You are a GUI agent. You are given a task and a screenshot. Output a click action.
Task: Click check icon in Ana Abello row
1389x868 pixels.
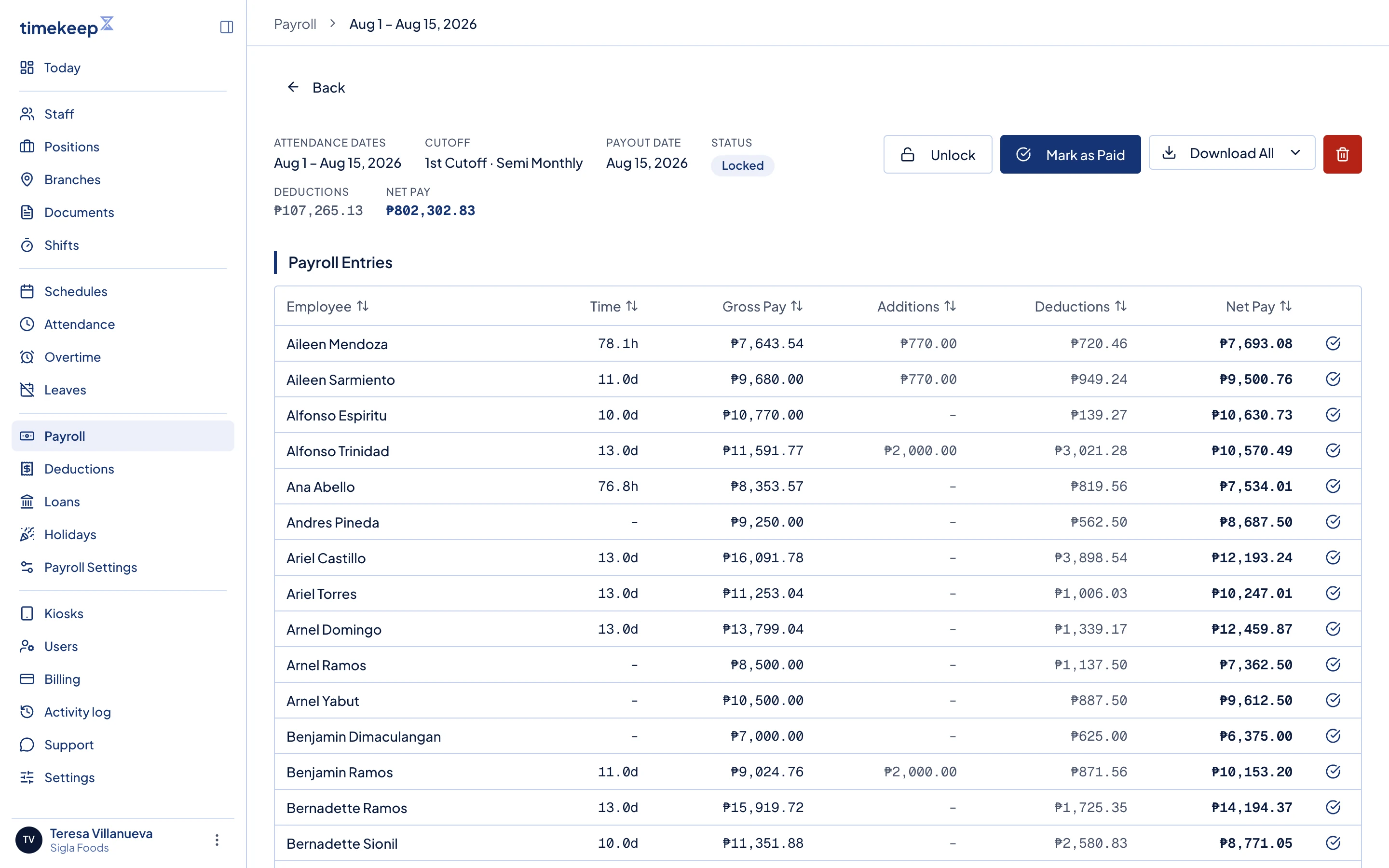1333,486
